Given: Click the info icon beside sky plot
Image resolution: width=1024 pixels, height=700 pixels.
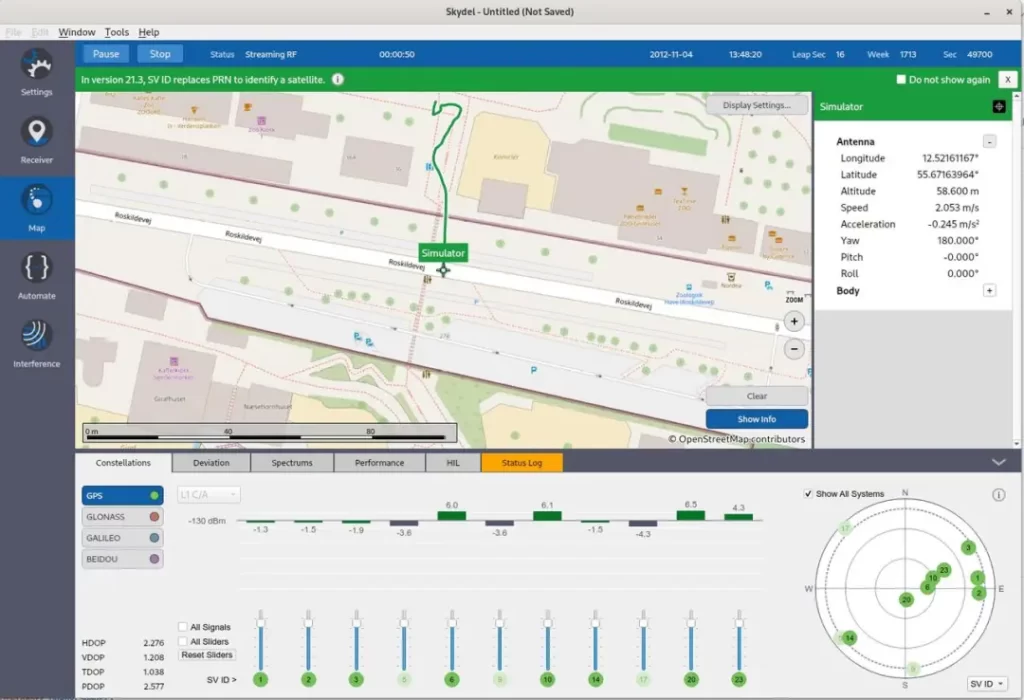Looking at the screenshot, I should [x=998, y=495].
